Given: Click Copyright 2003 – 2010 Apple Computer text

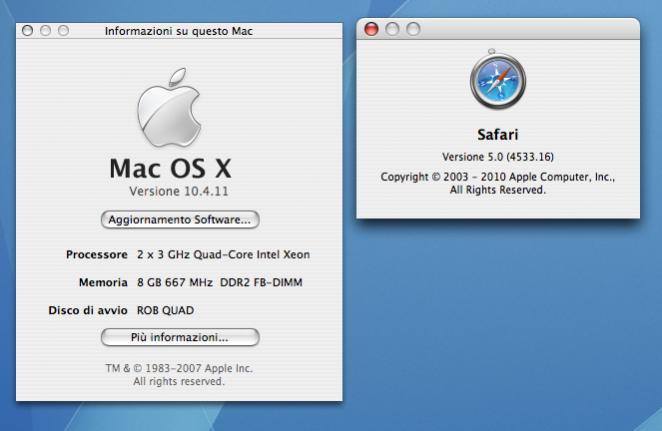Looking at the screenshot, I should pyautogui.click(x=498, y=177).
